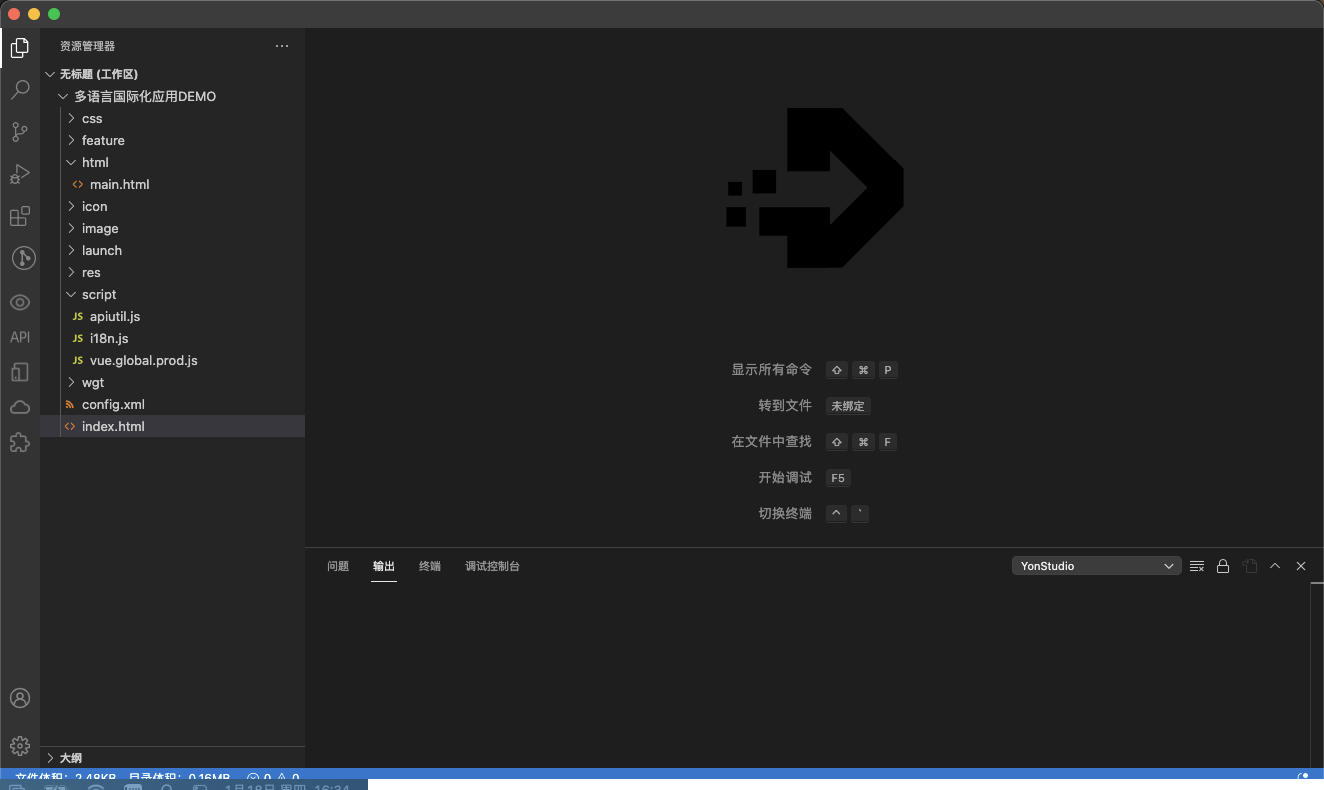This screenshot has height=790, width=1324.
Task: Clear output with the clear list button
Action: coord(1196,566)
